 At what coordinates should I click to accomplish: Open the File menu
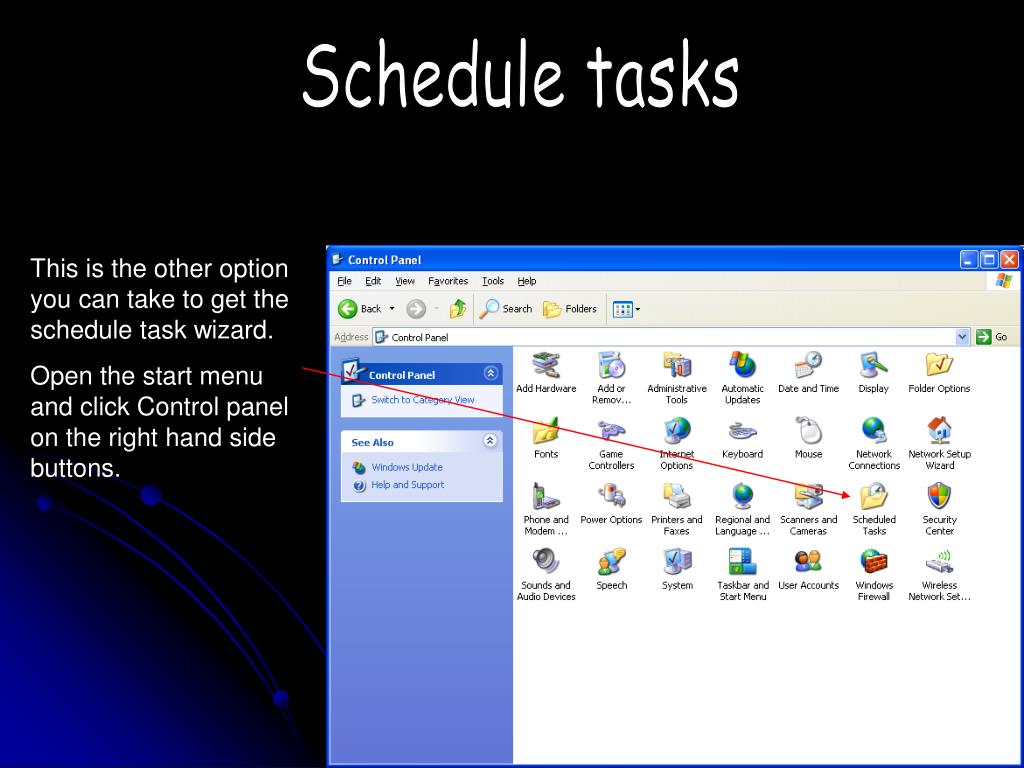[x=344, y=281]
